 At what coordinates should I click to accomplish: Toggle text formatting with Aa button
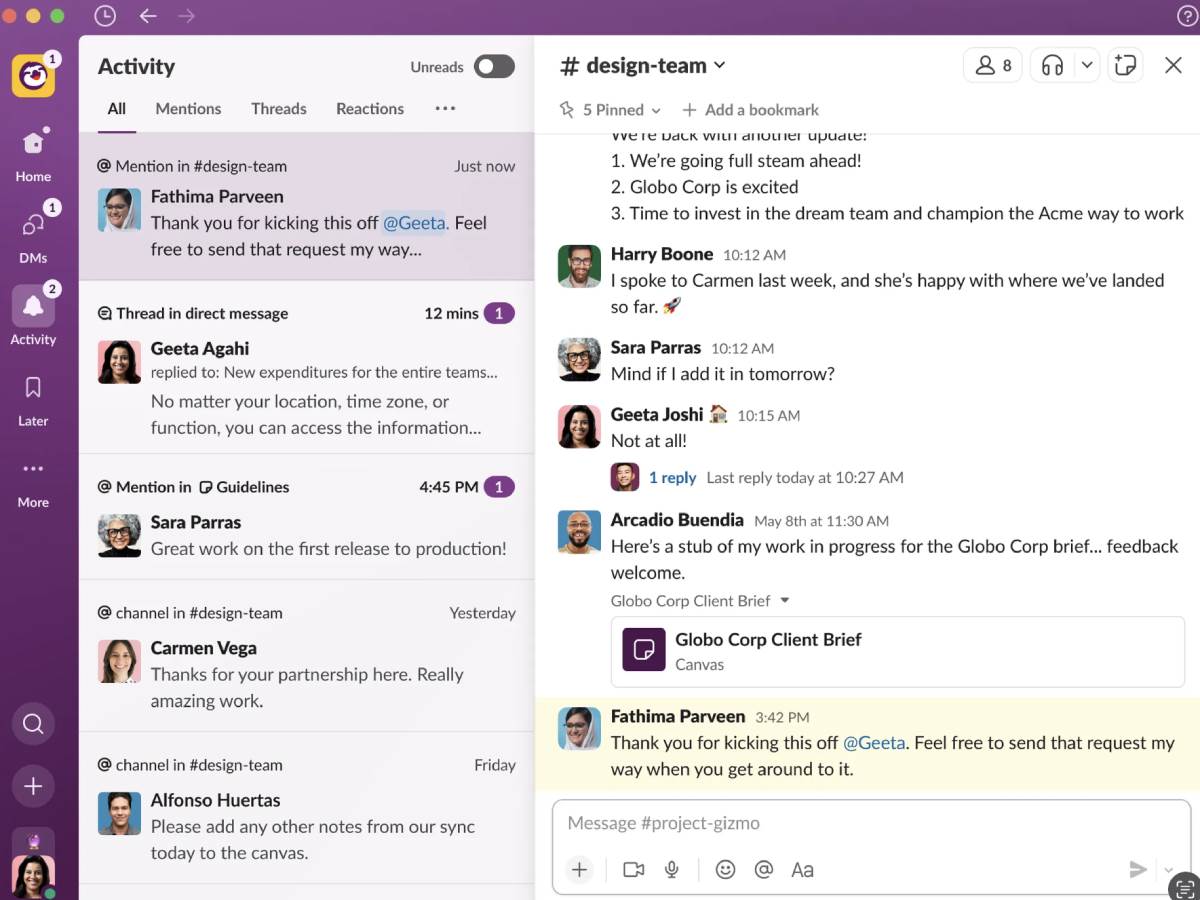pos(802,869)
